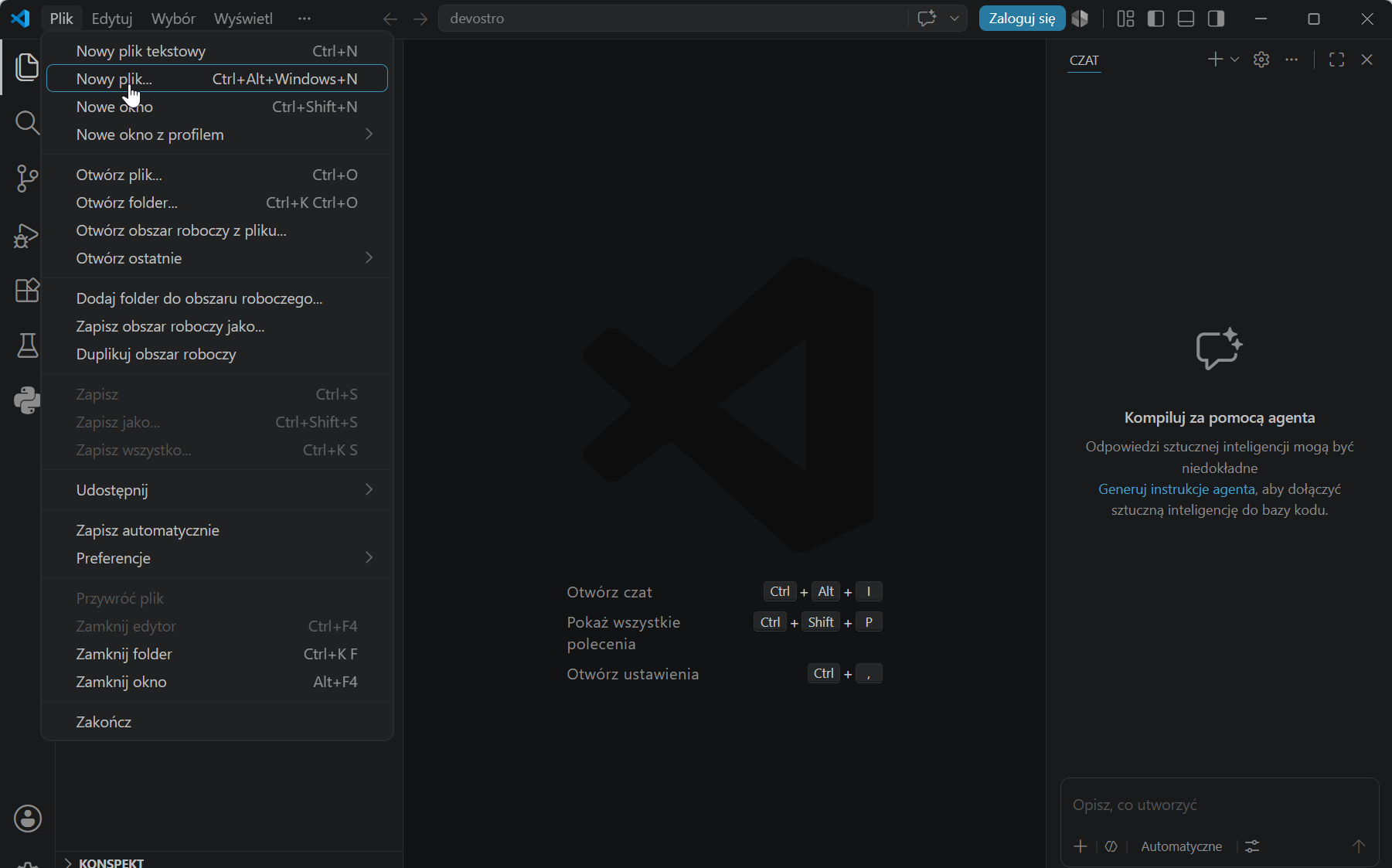Open Run and Debug view
Screen dimensions: 1392x868
tap(27, 235)
